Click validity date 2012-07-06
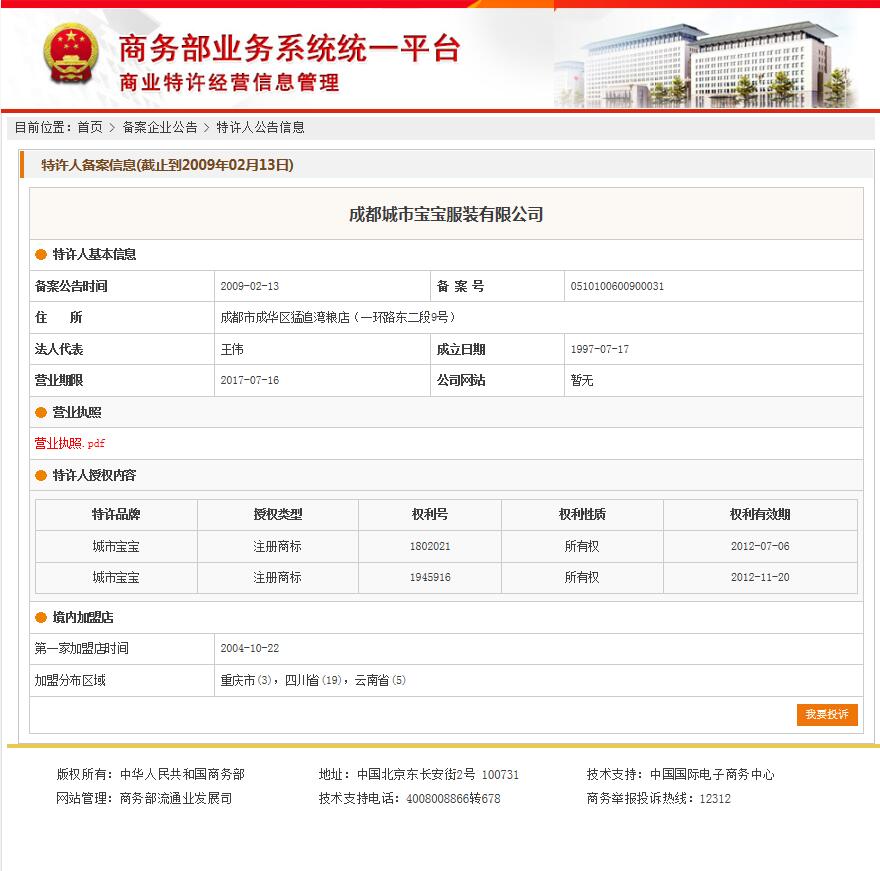The image size is (880, 871). pyautogui.click(x=760, y=546)
